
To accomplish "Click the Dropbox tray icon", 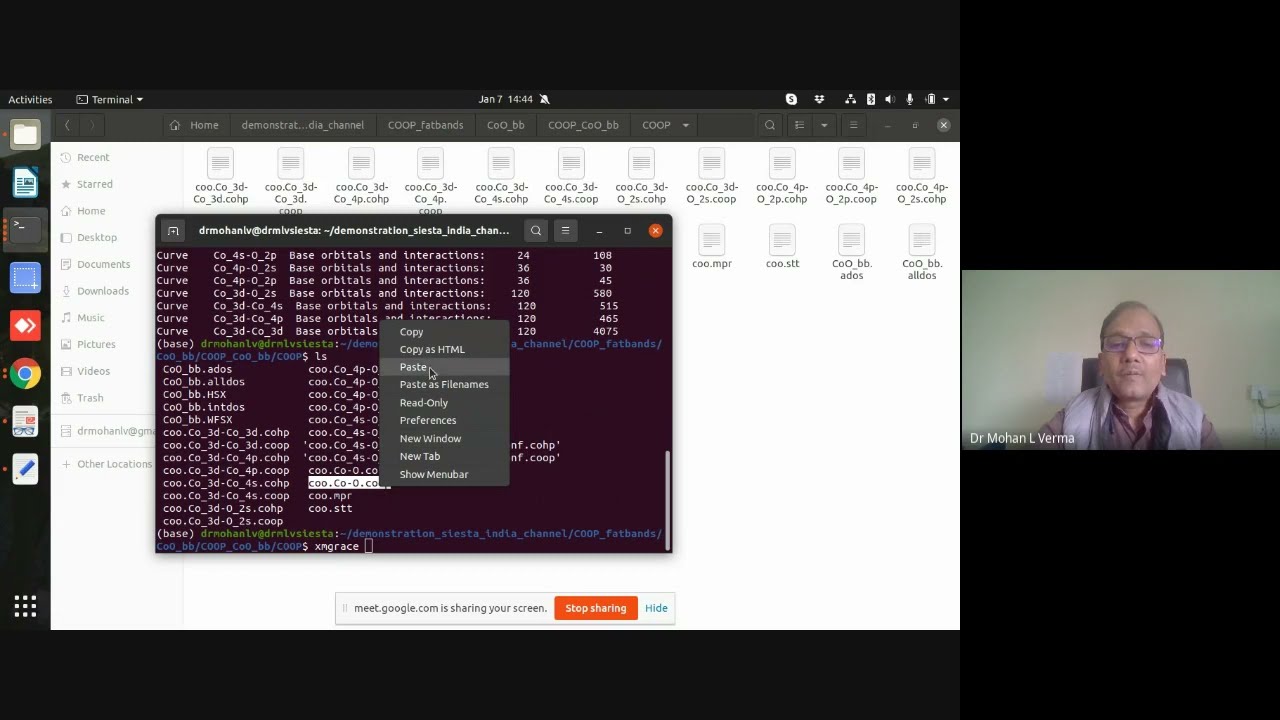I will coord(819,99).
